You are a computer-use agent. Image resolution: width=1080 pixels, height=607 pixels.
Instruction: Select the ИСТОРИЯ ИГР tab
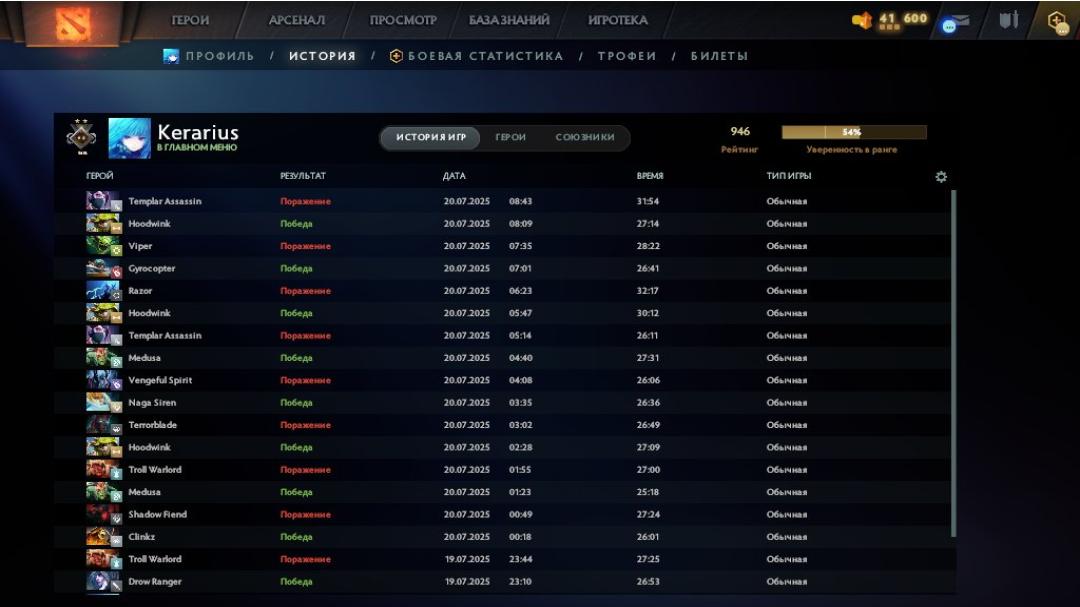coord(431,137)
